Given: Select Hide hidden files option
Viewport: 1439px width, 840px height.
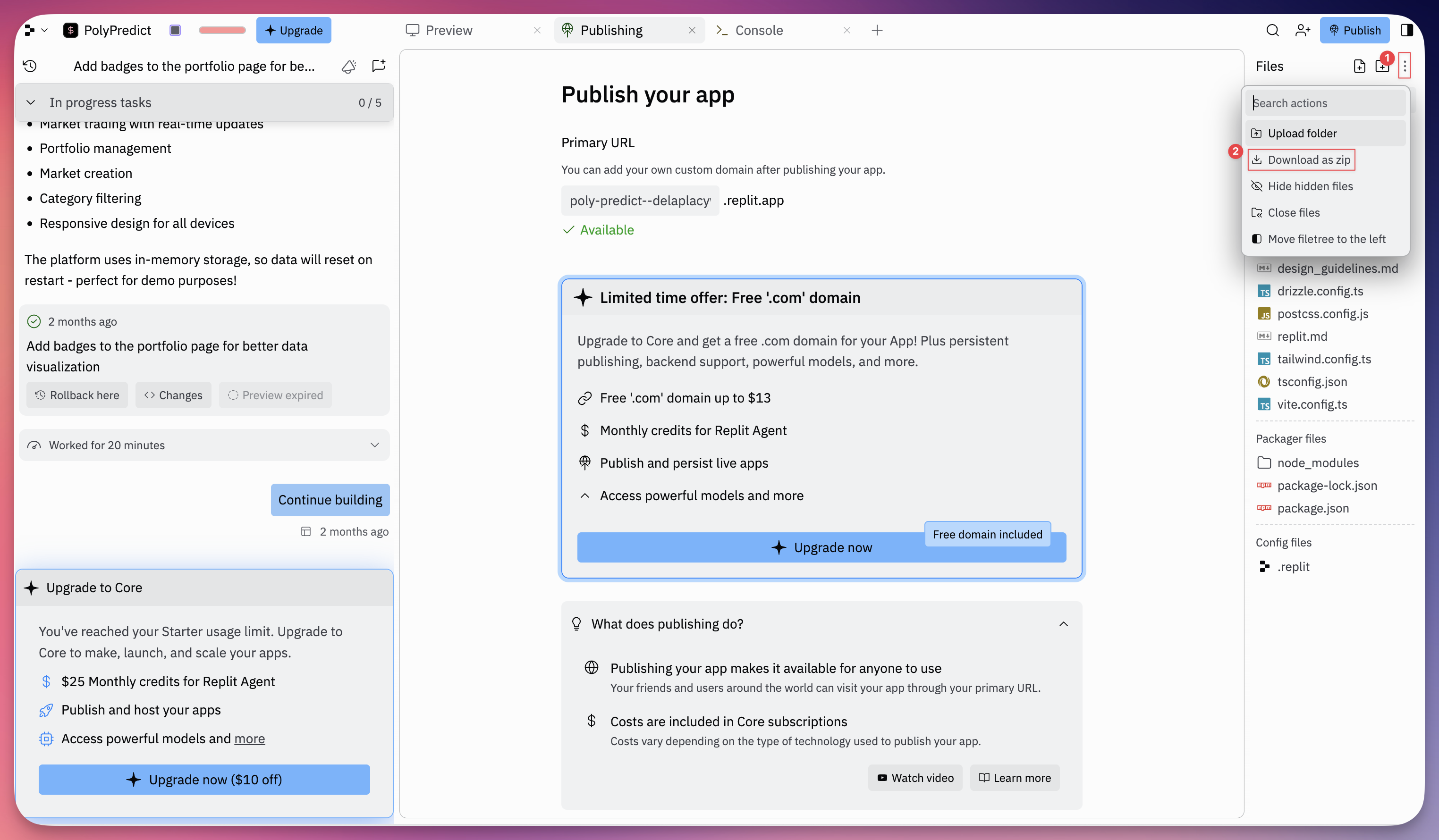Looking at the screenshot, I should pyautogui.click(x=1309, y=186).
